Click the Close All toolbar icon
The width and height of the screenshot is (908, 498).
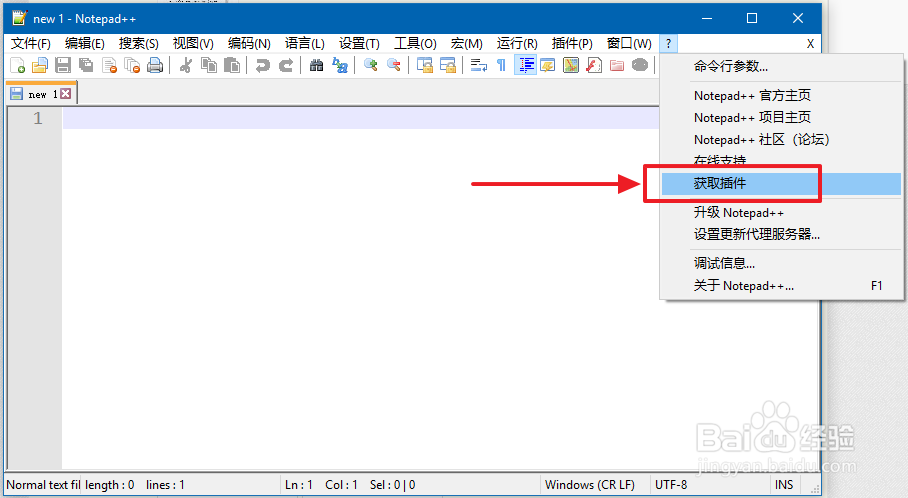(132, 65)
